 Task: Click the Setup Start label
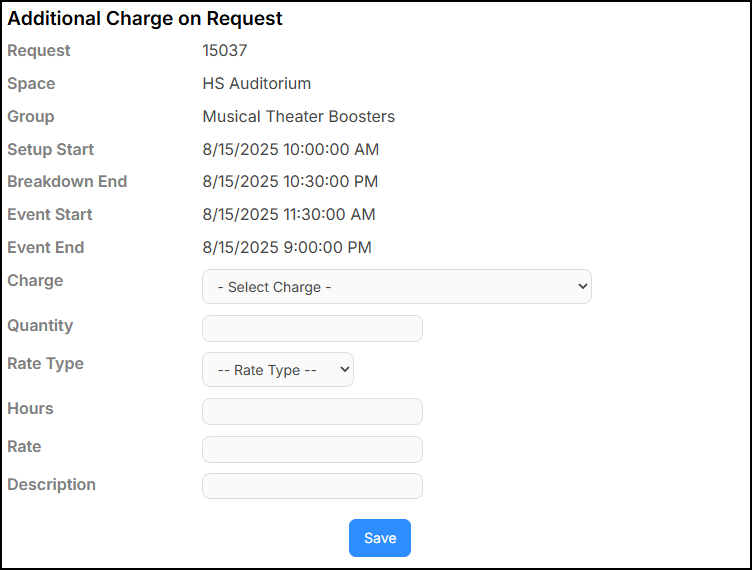(50, 150)
